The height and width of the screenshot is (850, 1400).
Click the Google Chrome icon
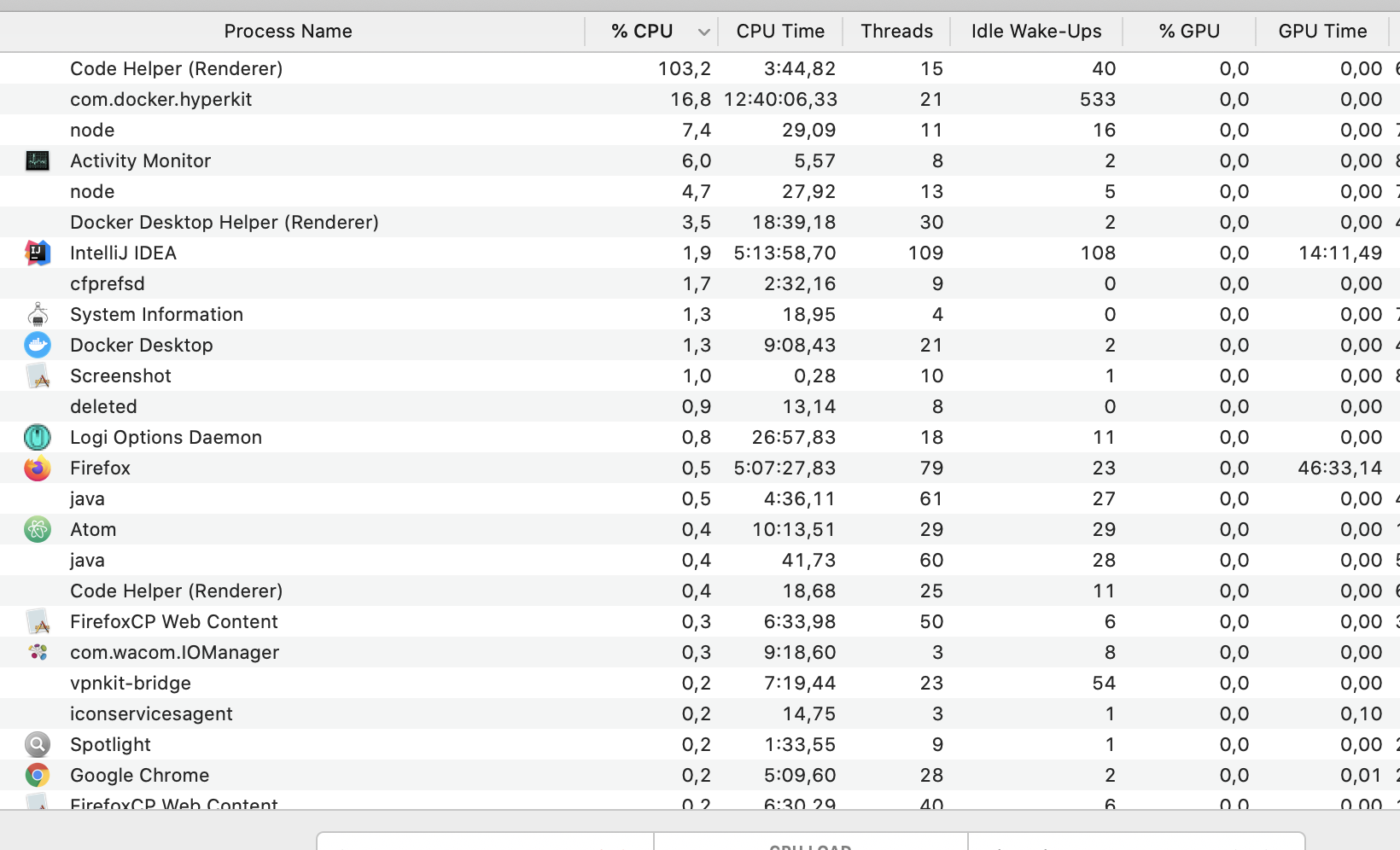point(38,775)
